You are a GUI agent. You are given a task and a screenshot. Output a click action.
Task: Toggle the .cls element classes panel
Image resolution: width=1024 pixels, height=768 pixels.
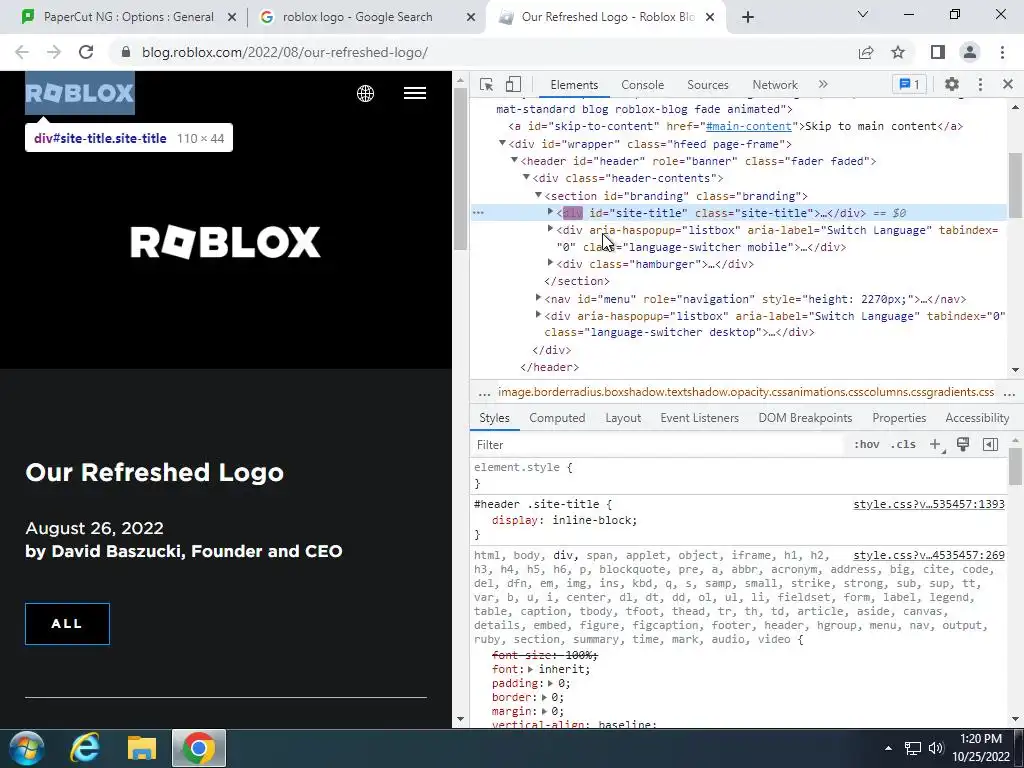point(904,445)
